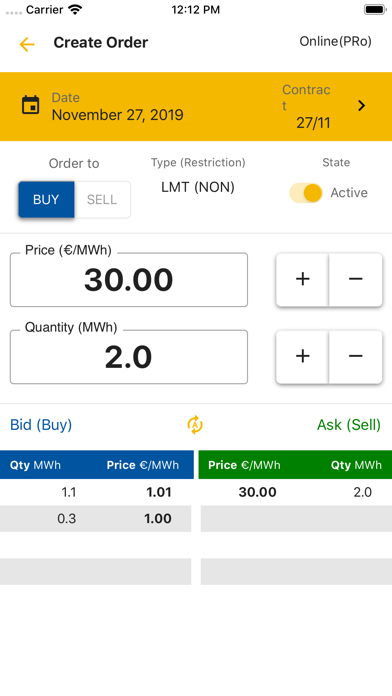Go back using the orange arrow
The image size is (392, 696).
point(27,44)
